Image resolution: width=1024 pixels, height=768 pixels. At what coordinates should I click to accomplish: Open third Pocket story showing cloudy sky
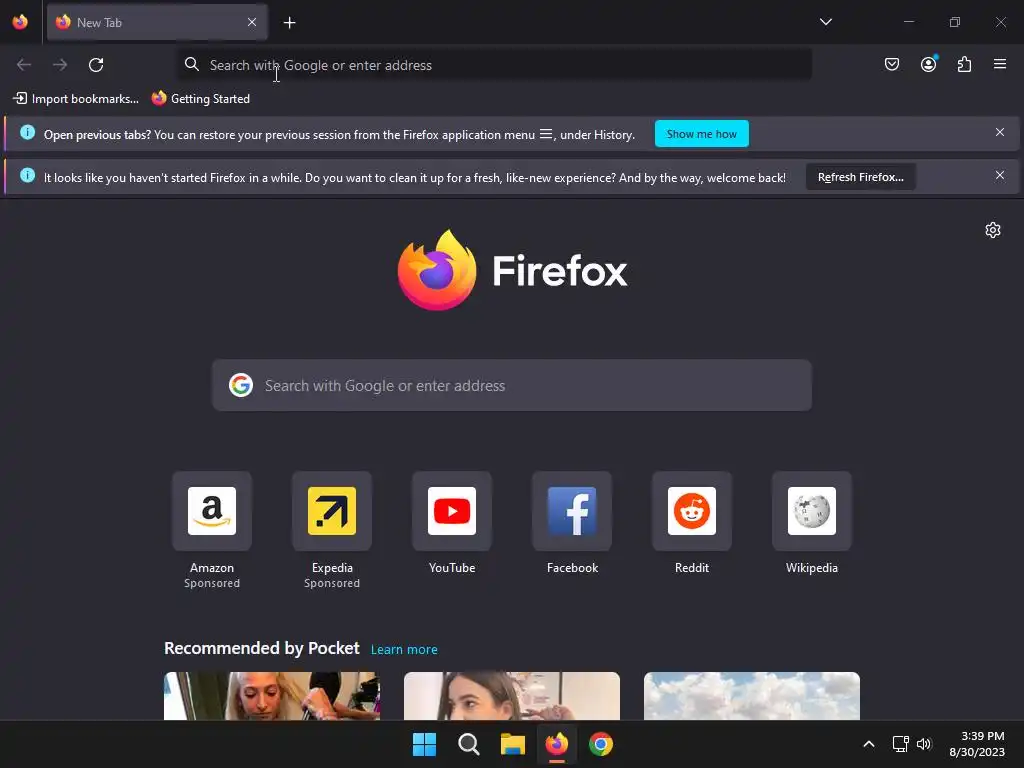coord(752,696)
